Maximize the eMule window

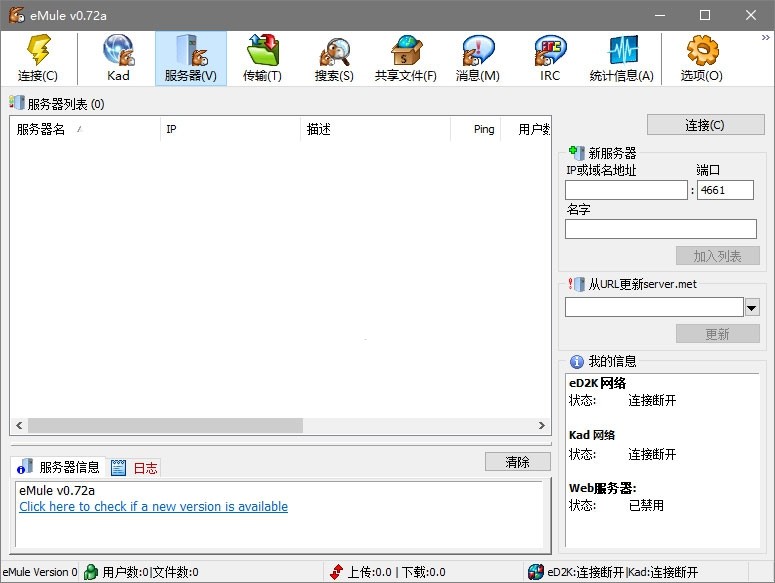click(705, 15)
